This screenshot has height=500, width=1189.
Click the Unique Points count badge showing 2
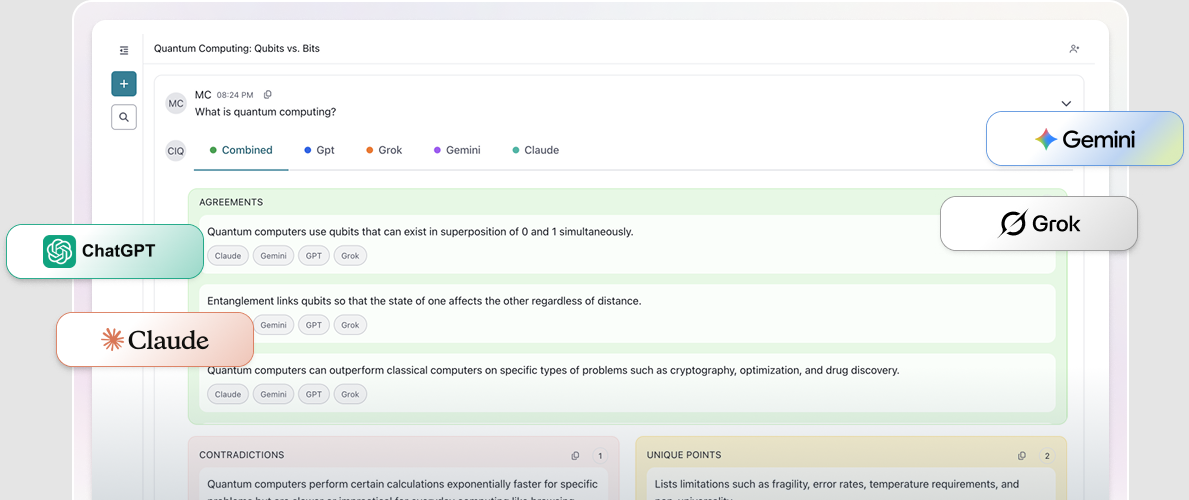click(1047, 456)
